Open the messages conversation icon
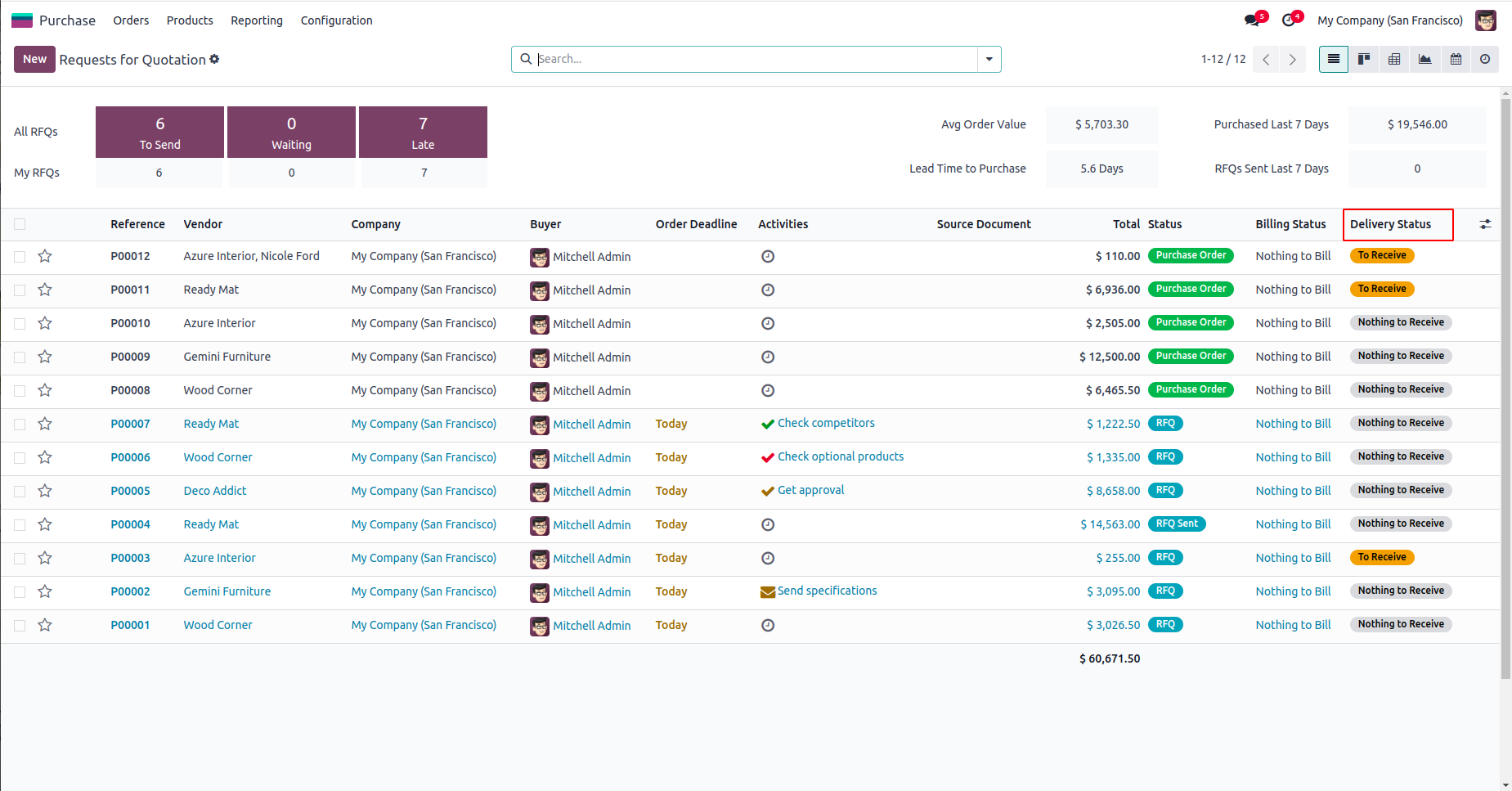The image size is (1512, 791). pos(1252,20)
